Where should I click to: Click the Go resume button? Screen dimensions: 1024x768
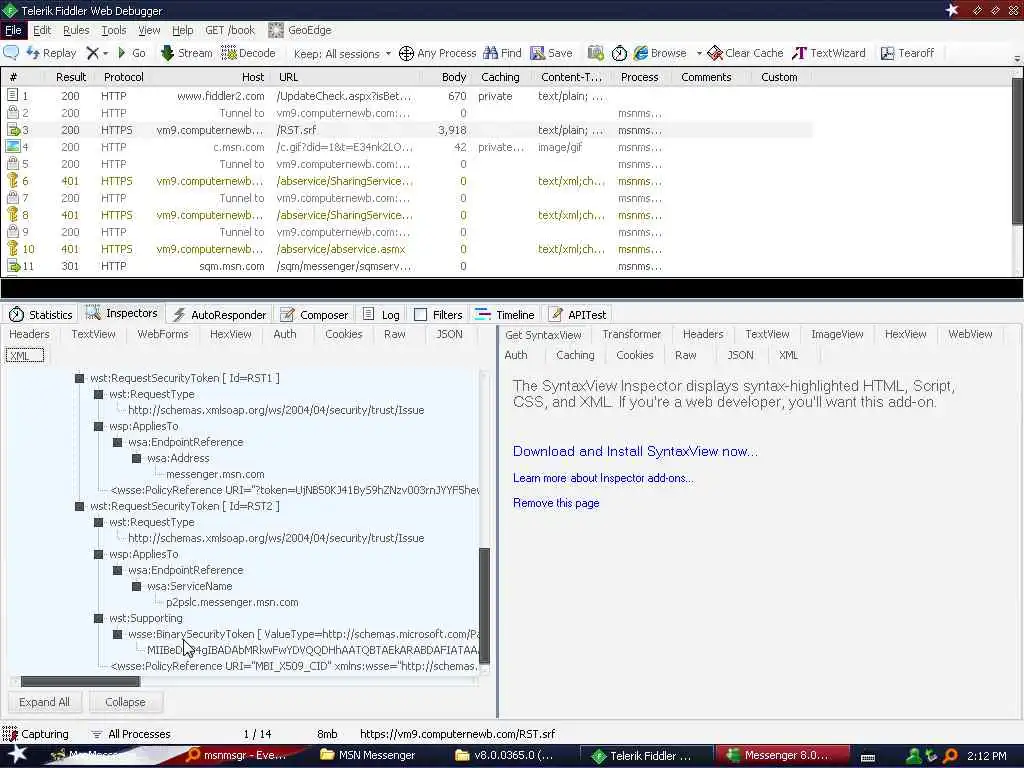[131, 53]
